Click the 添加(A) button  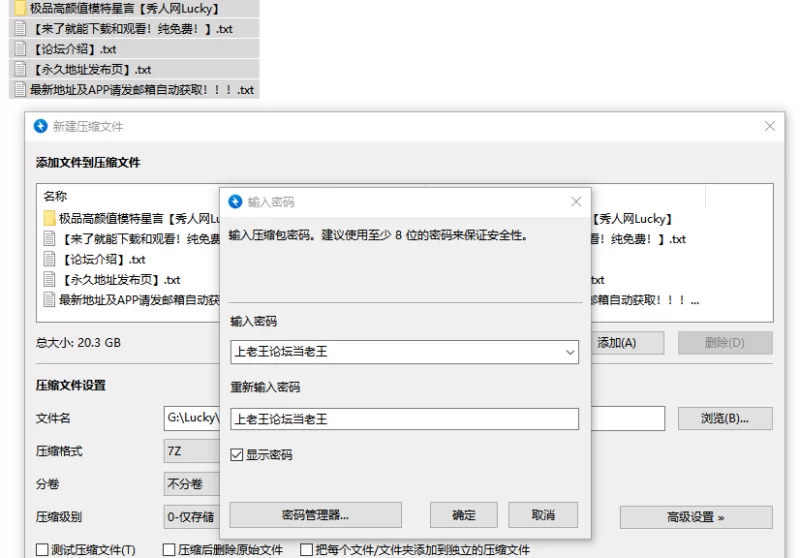click(628, 343)
